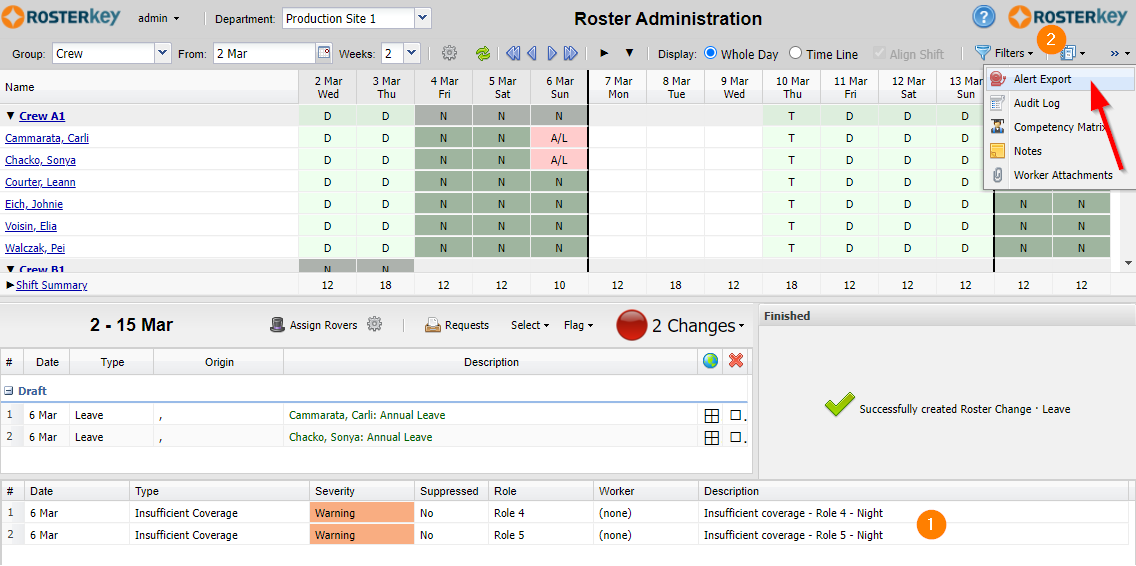
Task: Open Eich, Johnie worker link
Action: [33, 204]
